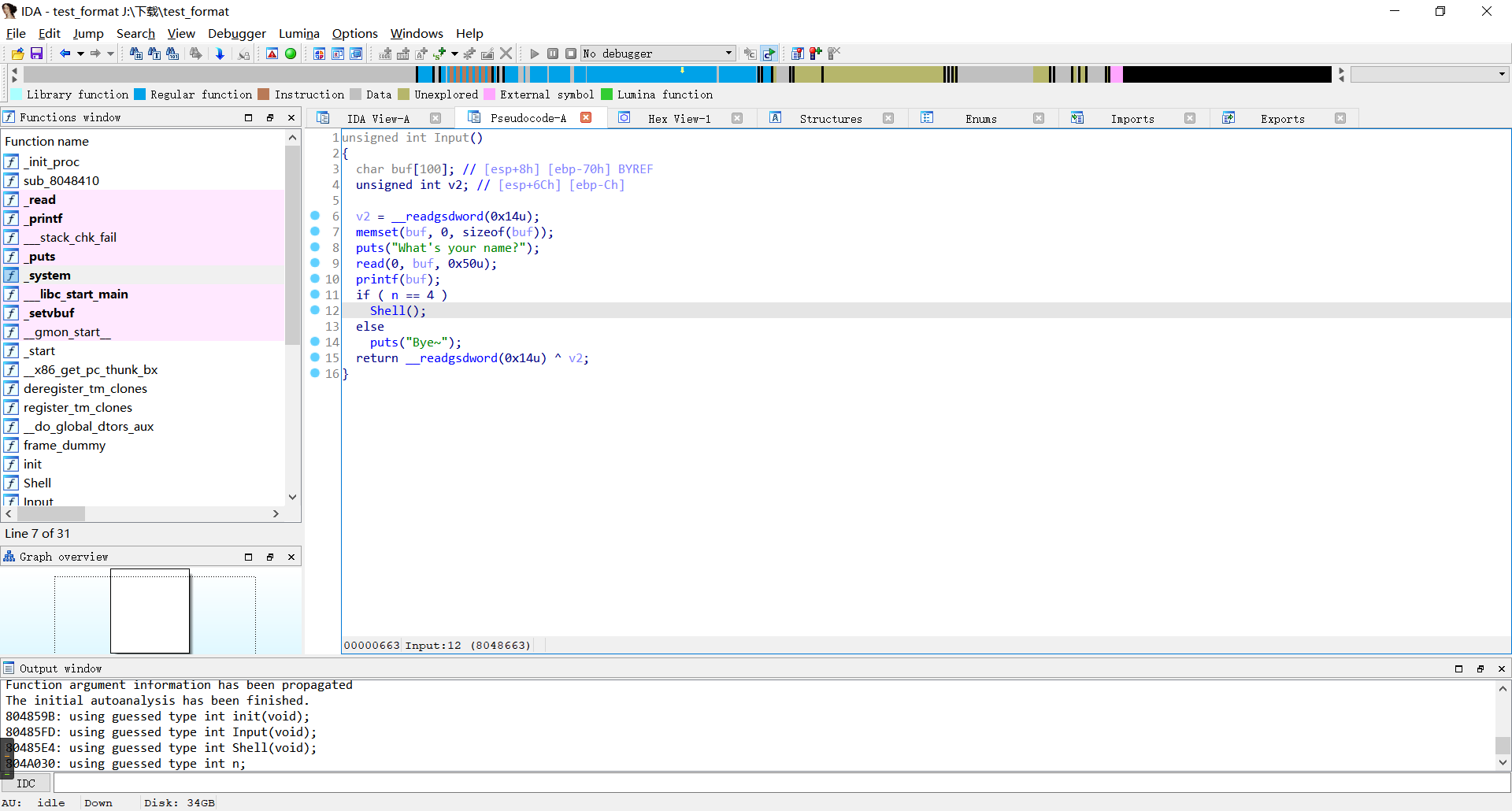This screenshot has height=811, width=1512.
Task: Click the Jump back arrow icon
Action: point(65,54)
